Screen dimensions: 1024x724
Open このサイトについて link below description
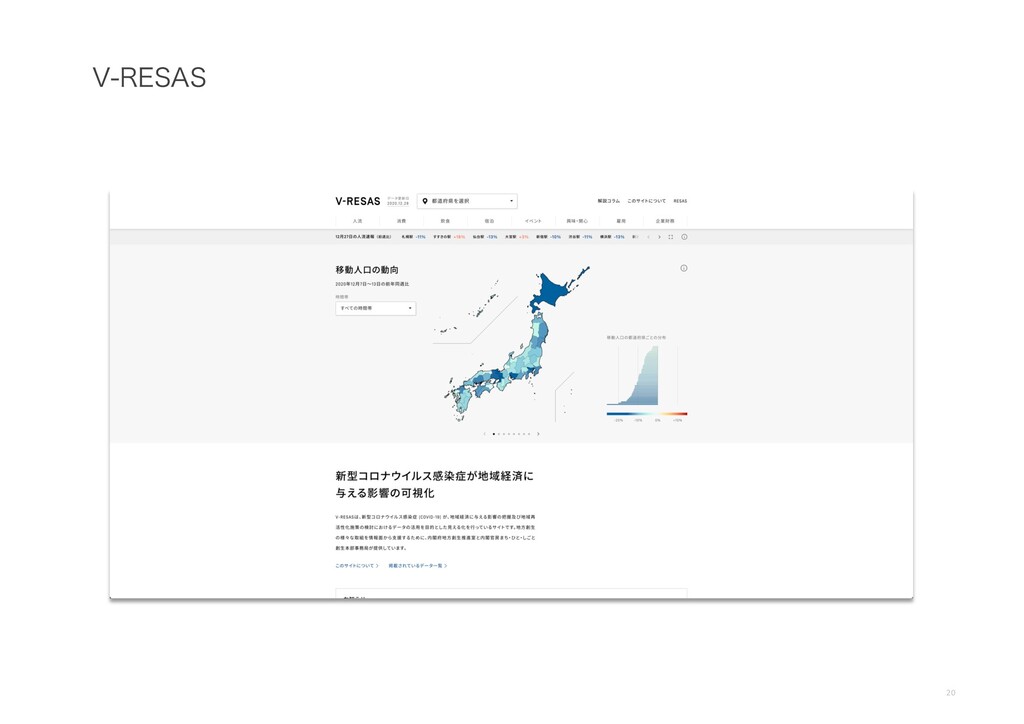357,566
